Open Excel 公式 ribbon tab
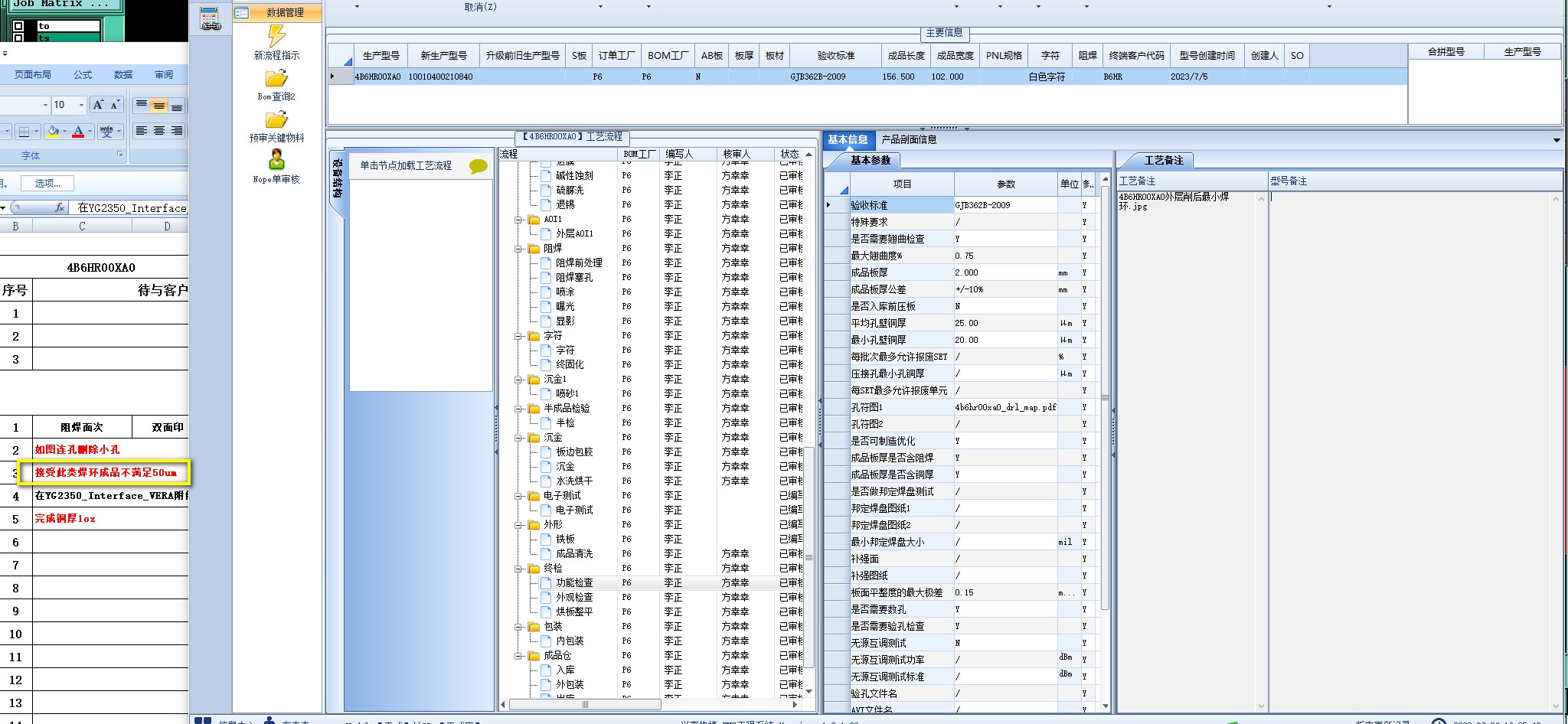Screen dimensions: 1568x724 coord(83,74)
